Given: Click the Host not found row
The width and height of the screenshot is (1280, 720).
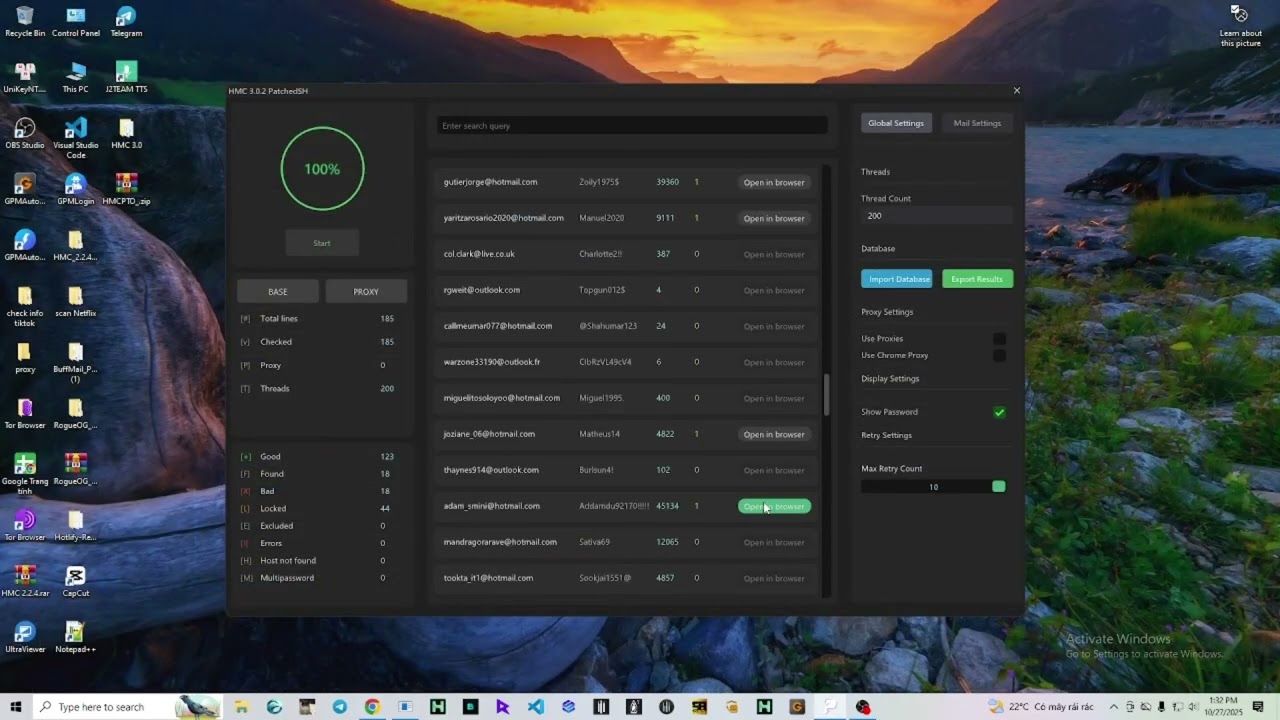Looking at the screenshot, I should pos(318,561).
